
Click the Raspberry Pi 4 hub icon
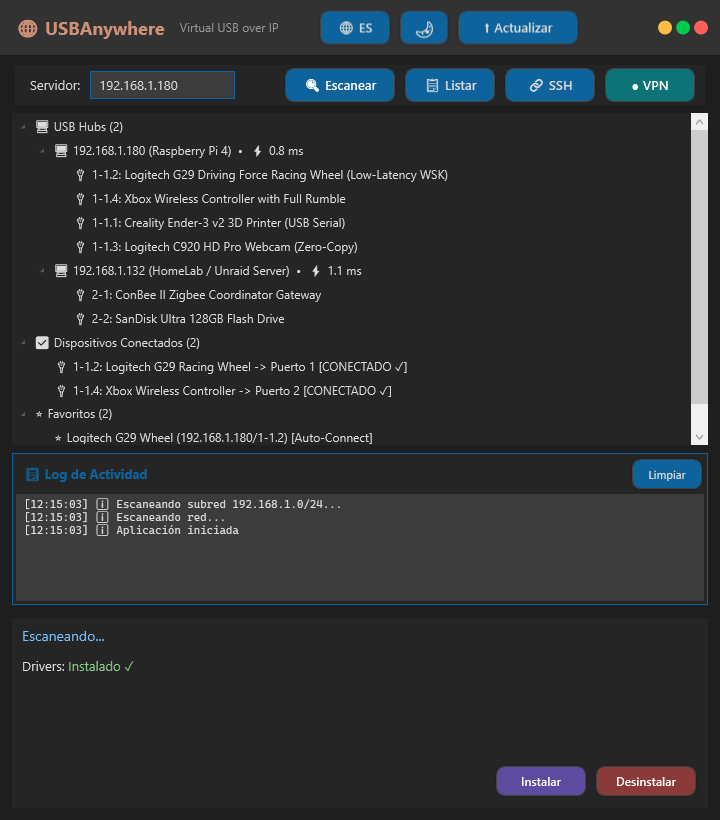coord(61,151)
